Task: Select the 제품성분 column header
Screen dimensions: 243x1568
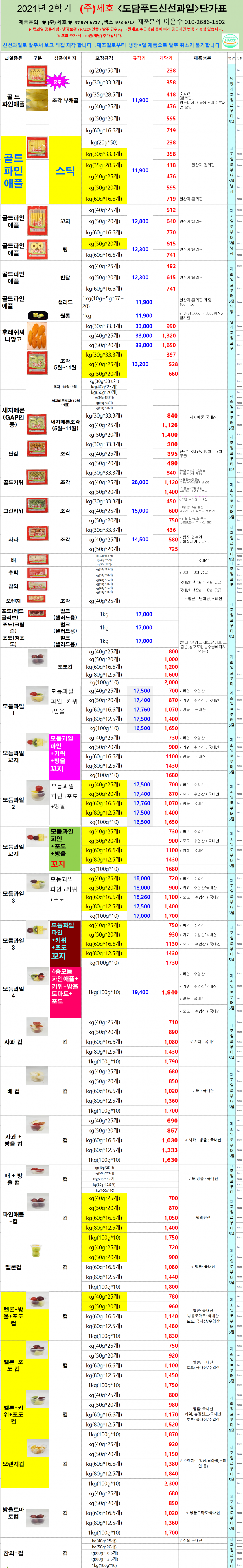Action: coord(202,58)
